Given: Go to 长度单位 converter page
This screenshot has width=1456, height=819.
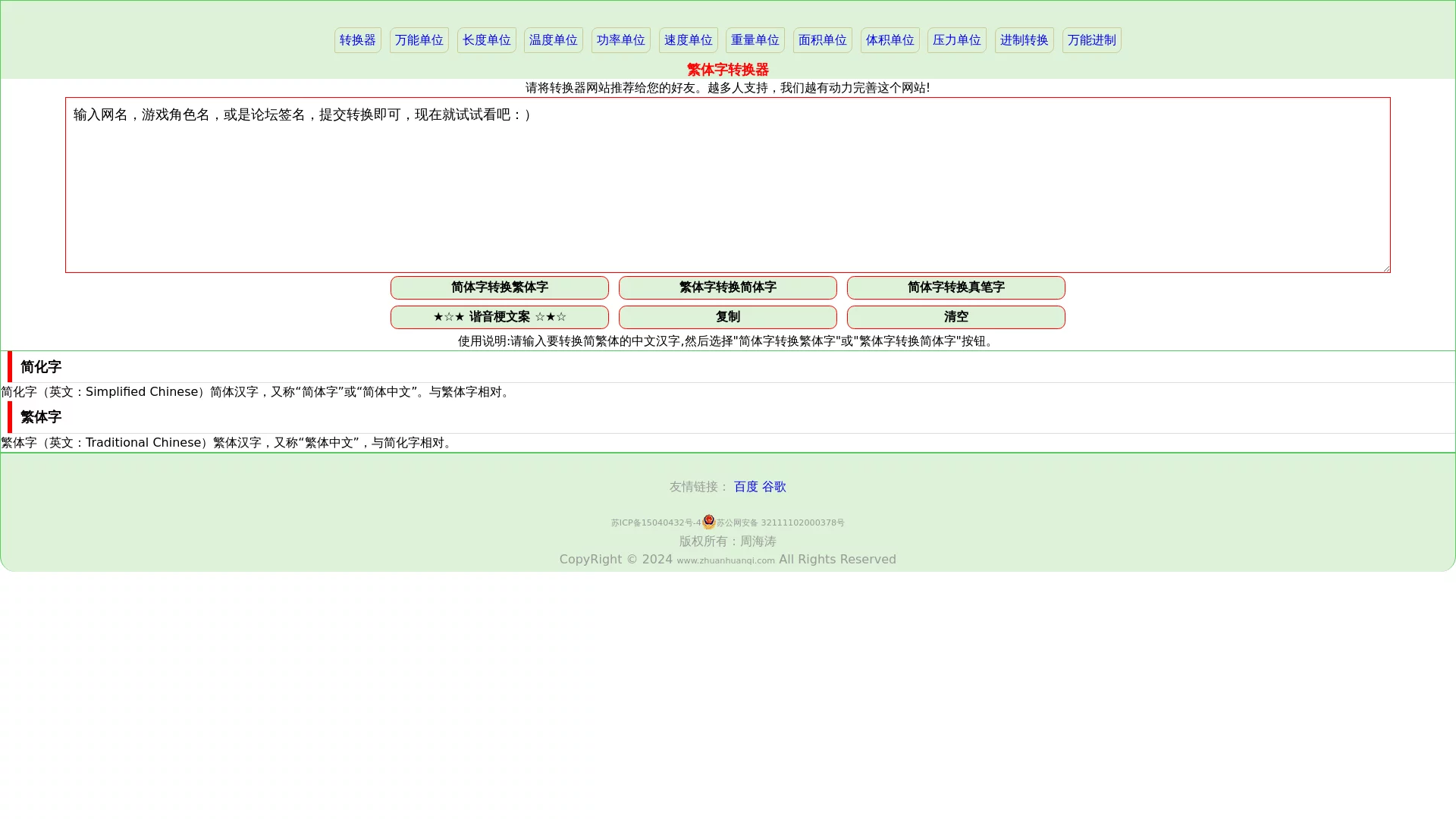Looking at the screenshot, I should (x=486, y=40).
